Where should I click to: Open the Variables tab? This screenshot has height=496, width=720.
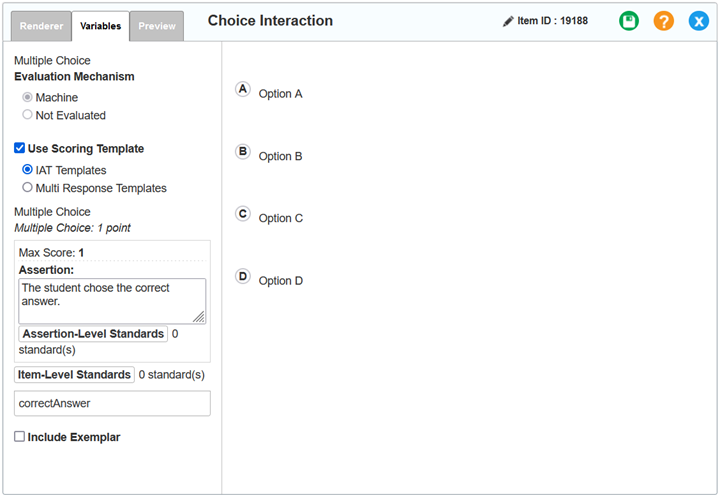[100, 26]
